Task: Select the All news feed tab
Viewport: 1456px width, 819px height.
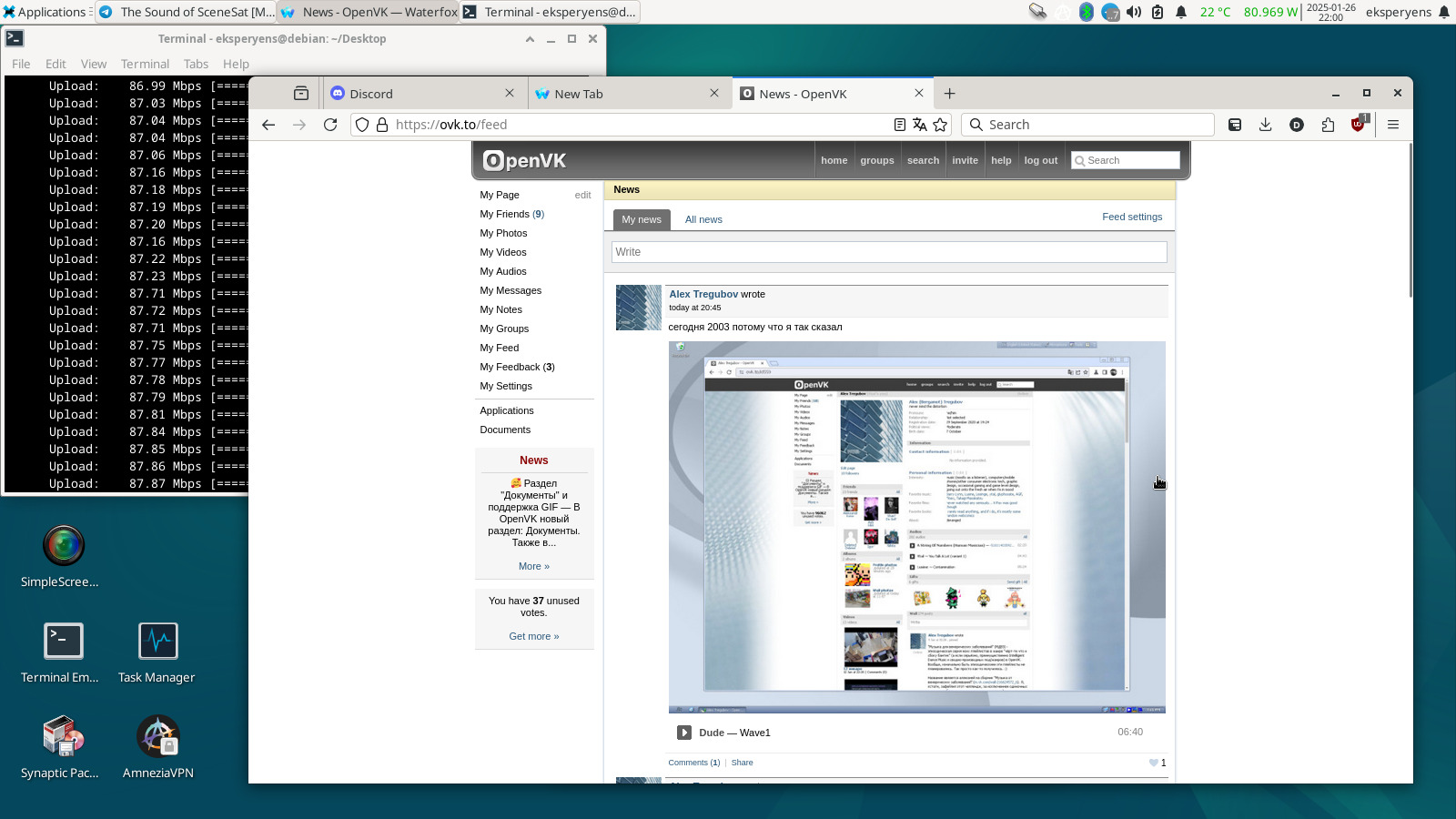Action: tap(703, 219)
